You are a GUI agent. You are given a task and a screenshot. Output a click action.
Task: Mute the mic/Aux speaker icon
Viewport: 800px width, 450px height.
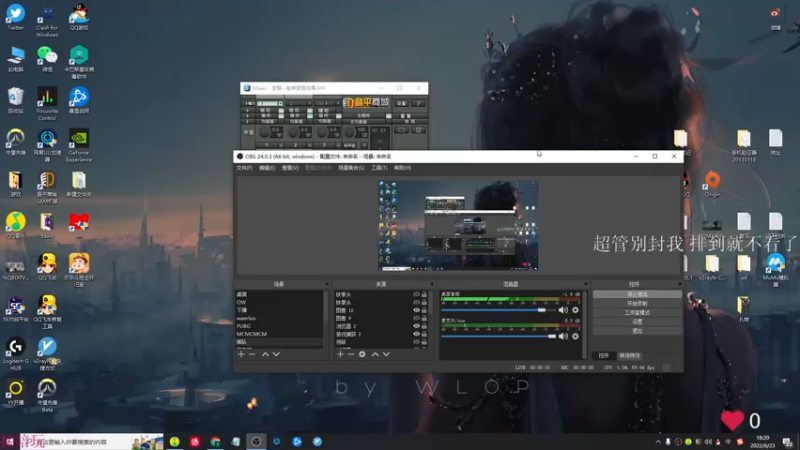click(x=563, y=336)
